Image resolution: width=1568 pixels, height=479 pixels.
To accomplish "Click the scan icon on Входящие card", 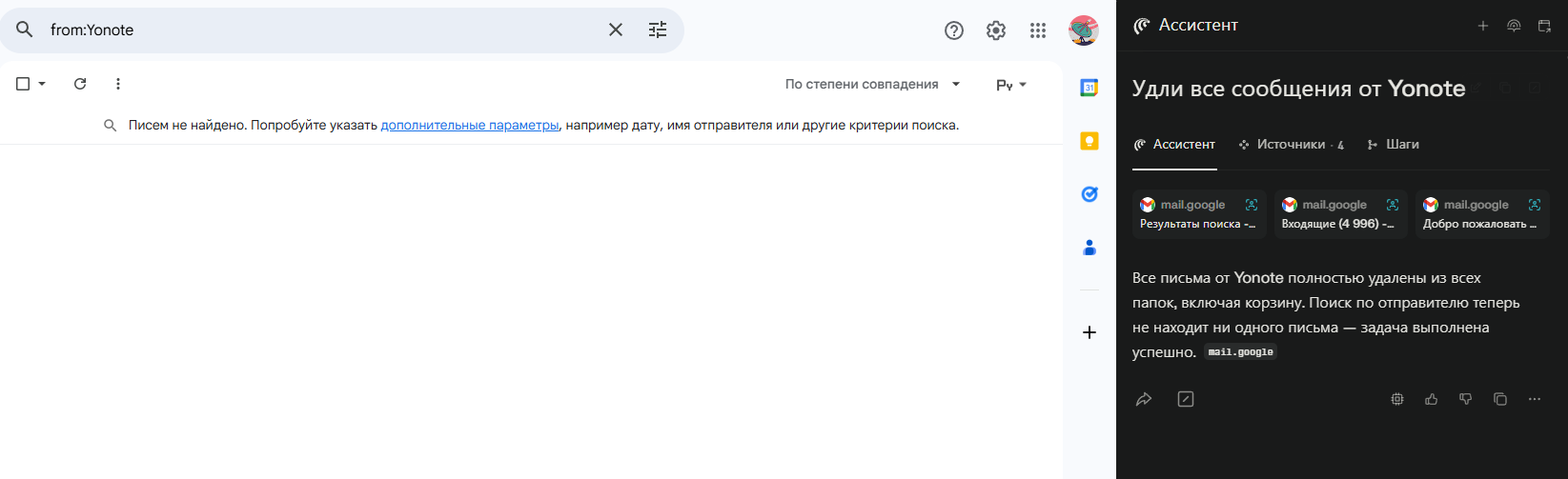I will (1393, 205).
